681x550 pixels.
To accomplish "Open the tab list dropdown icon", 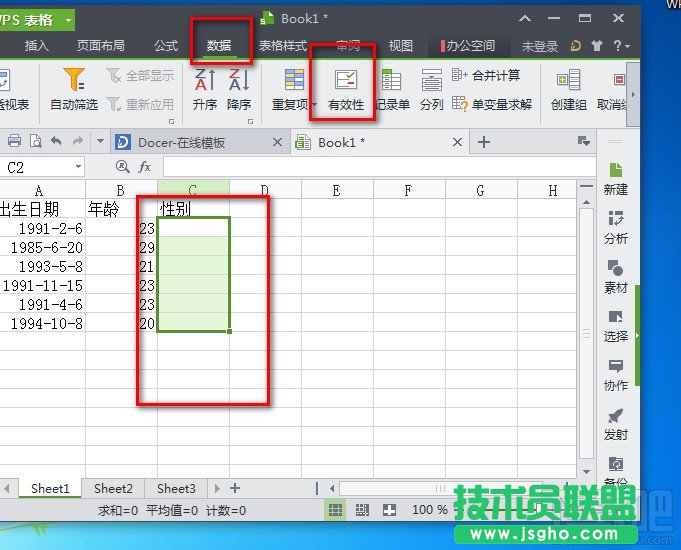I will tap(583, 141).
